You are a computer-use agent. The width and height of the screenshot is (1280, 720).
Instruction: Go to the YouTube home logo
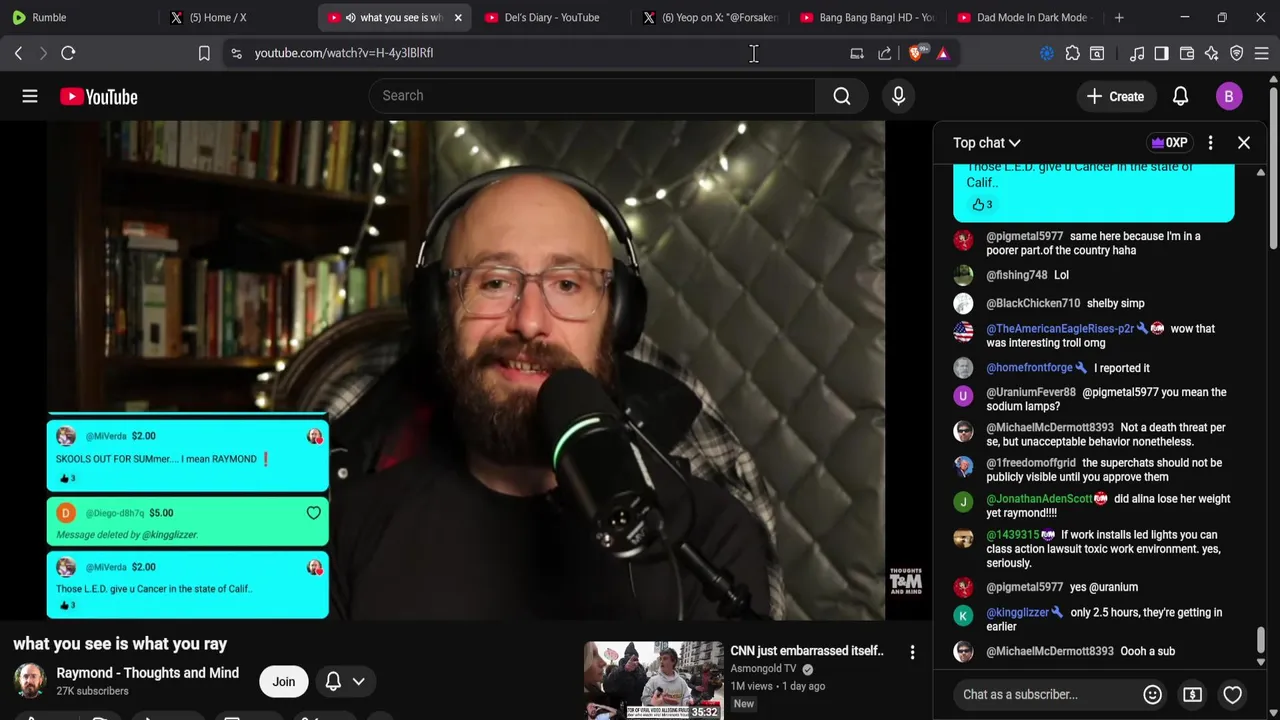98,96
